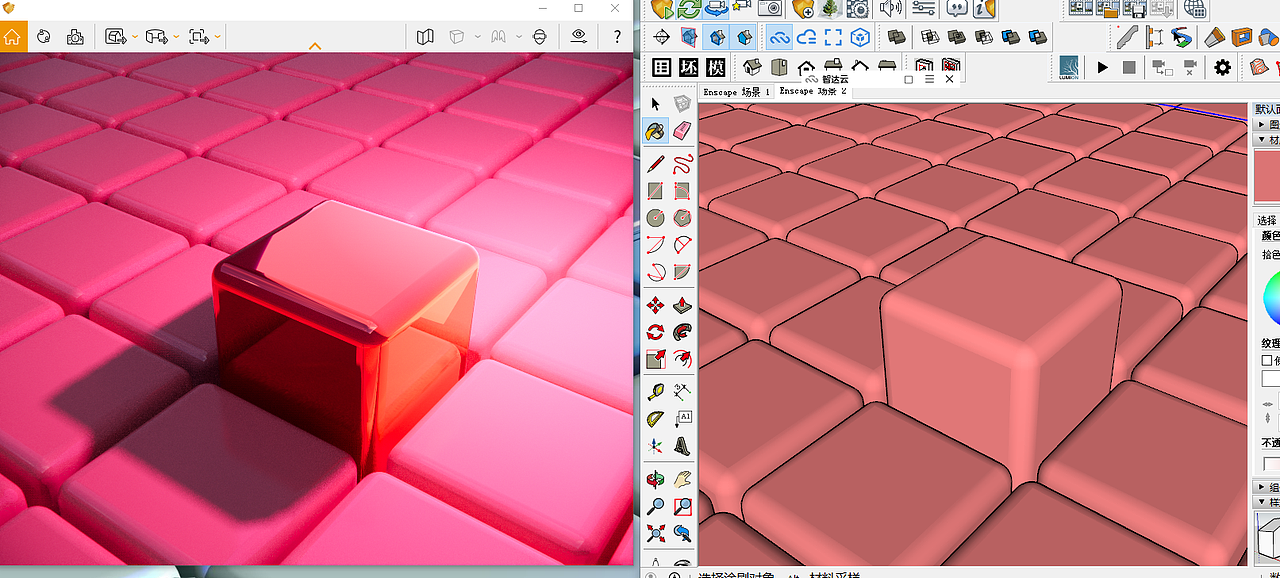Click the dashed selection frame icon
Viewport: 1280px width, 578px height.
[833, 37]
